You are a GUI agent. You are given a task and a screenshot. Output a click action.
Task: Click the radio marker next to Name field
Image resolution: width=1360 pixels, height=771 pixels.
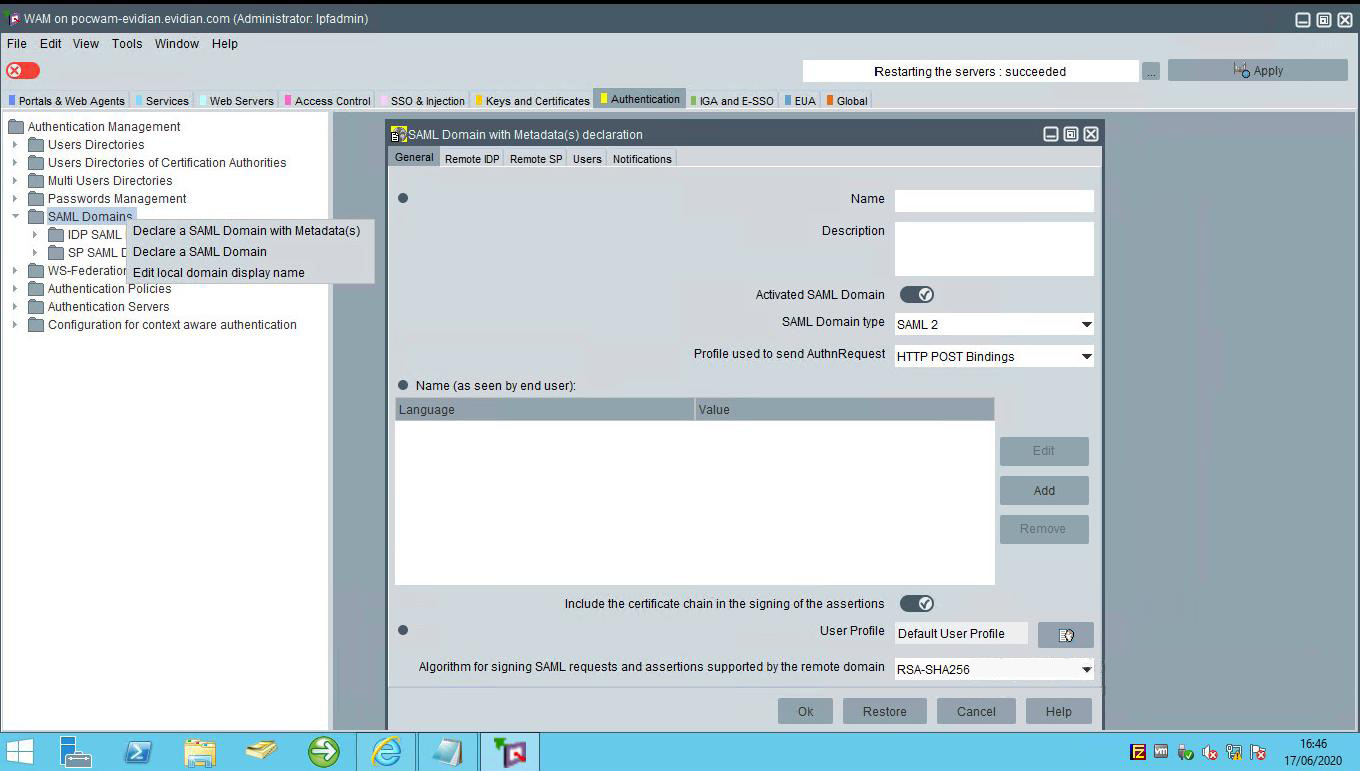[x=403, y=198]
